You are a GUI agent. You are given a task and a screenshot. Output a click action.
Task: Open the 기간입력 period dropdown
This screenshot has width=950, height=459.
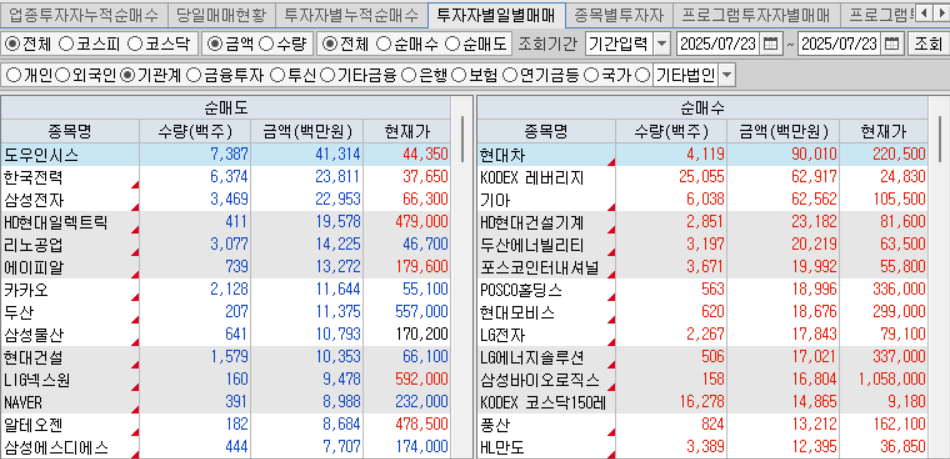coord(663,44)
